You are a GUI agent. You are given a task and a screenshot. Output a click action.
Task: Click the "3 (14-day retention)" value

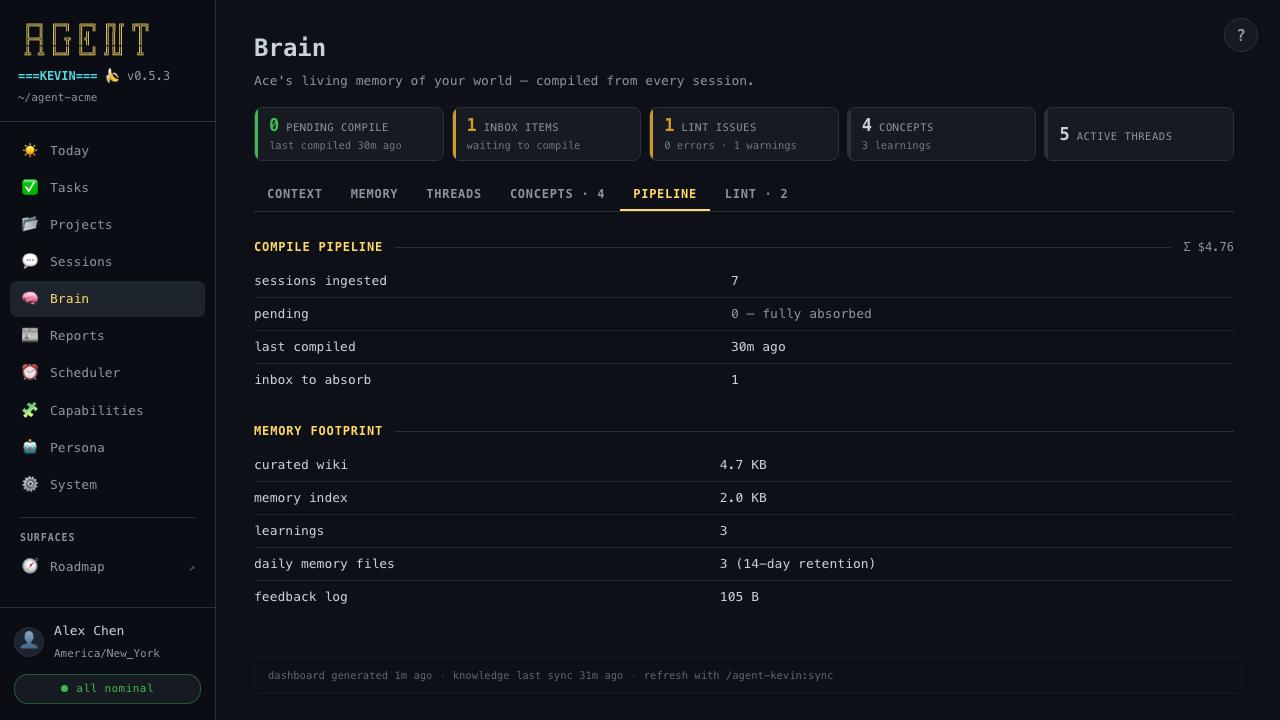tap(798, 564)
